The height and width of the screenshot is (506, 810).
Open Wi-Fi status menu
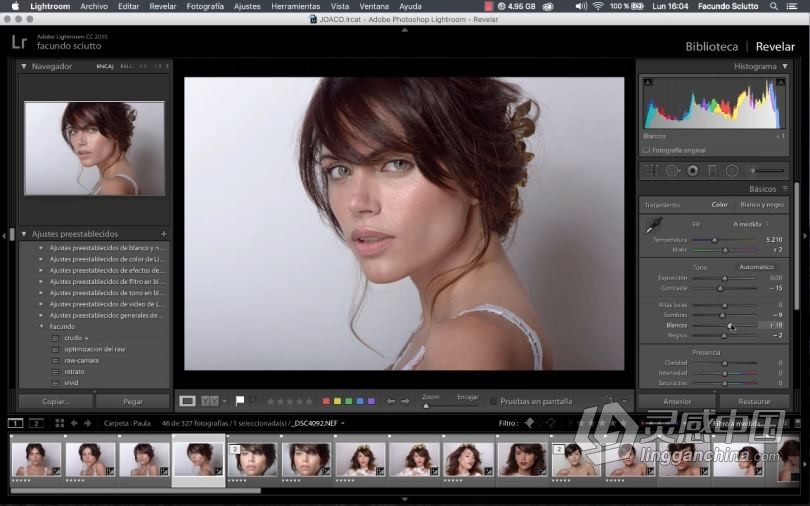pos(598,6)
